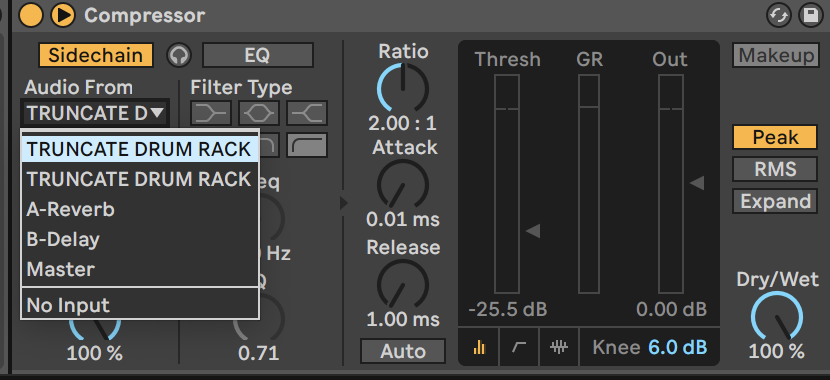The height and width of the screenshot is (380, 830).
Task: Select Peak detection mode
Action: click(x=775, y=138)
